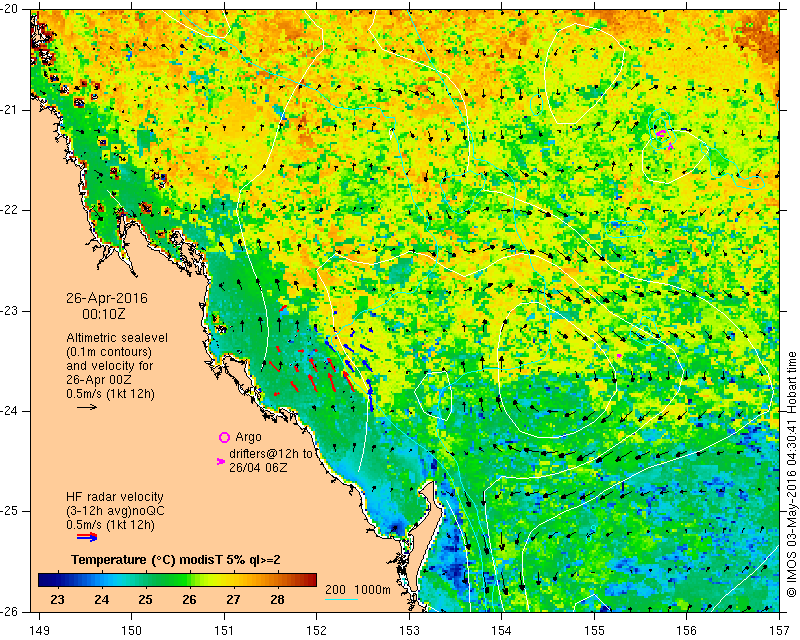
Task: Click the '(3-12h avg)noQC' legend text
Action: pos(115,511)
